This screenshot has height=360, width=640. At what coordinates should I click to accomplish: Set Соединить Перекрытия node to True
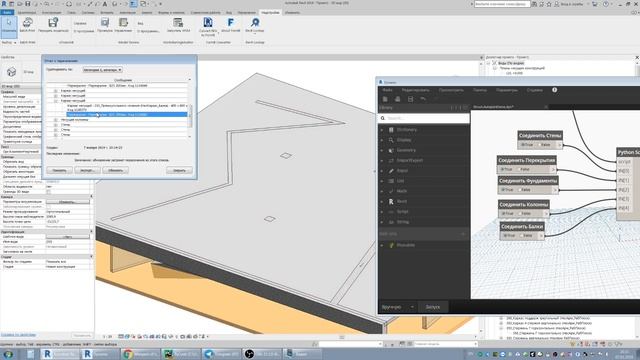[506, 169]
